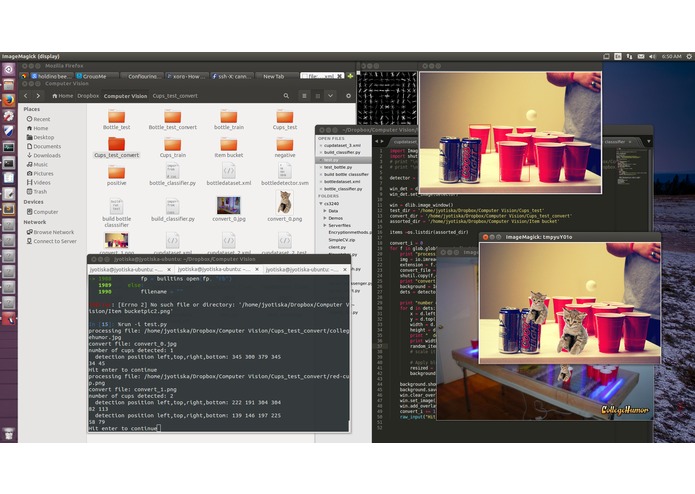The width and height of the screenshot is (695, 494).
Task: Click Sublime tab navigation arrows
Action: tap(379, 142)
